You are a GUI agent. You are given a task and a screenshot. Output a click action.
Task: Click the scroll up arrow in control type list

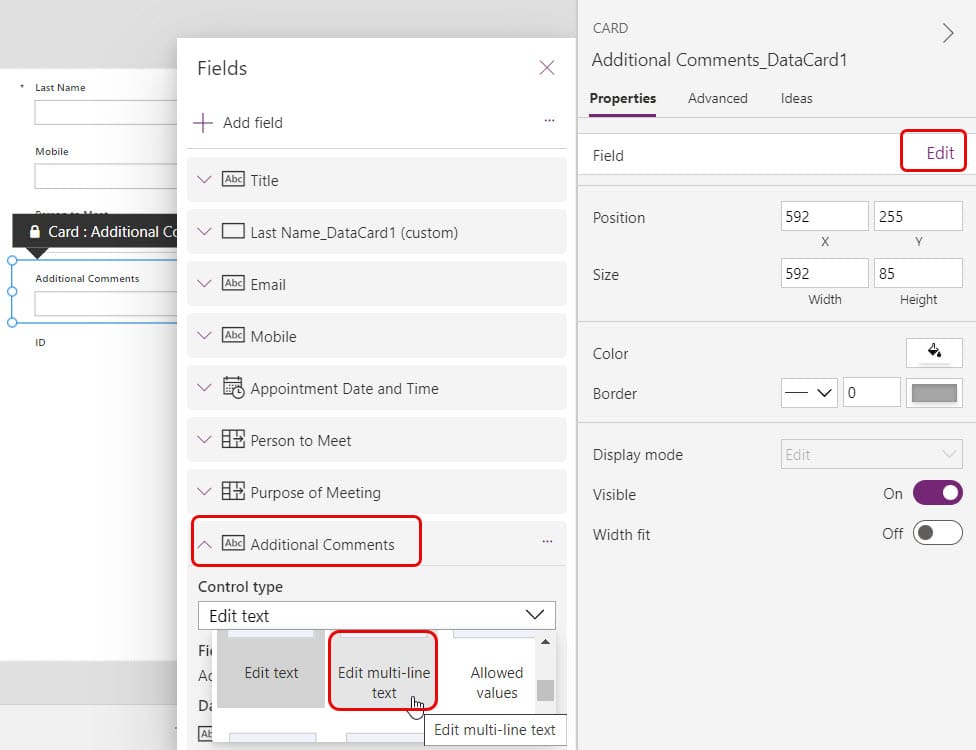[545, 642]
